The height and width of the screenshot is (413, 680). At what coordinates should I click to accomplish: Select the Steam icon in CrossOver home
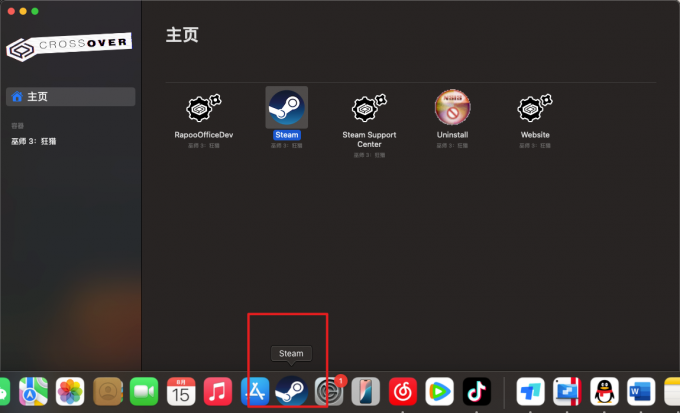click(x=287, y=107)
